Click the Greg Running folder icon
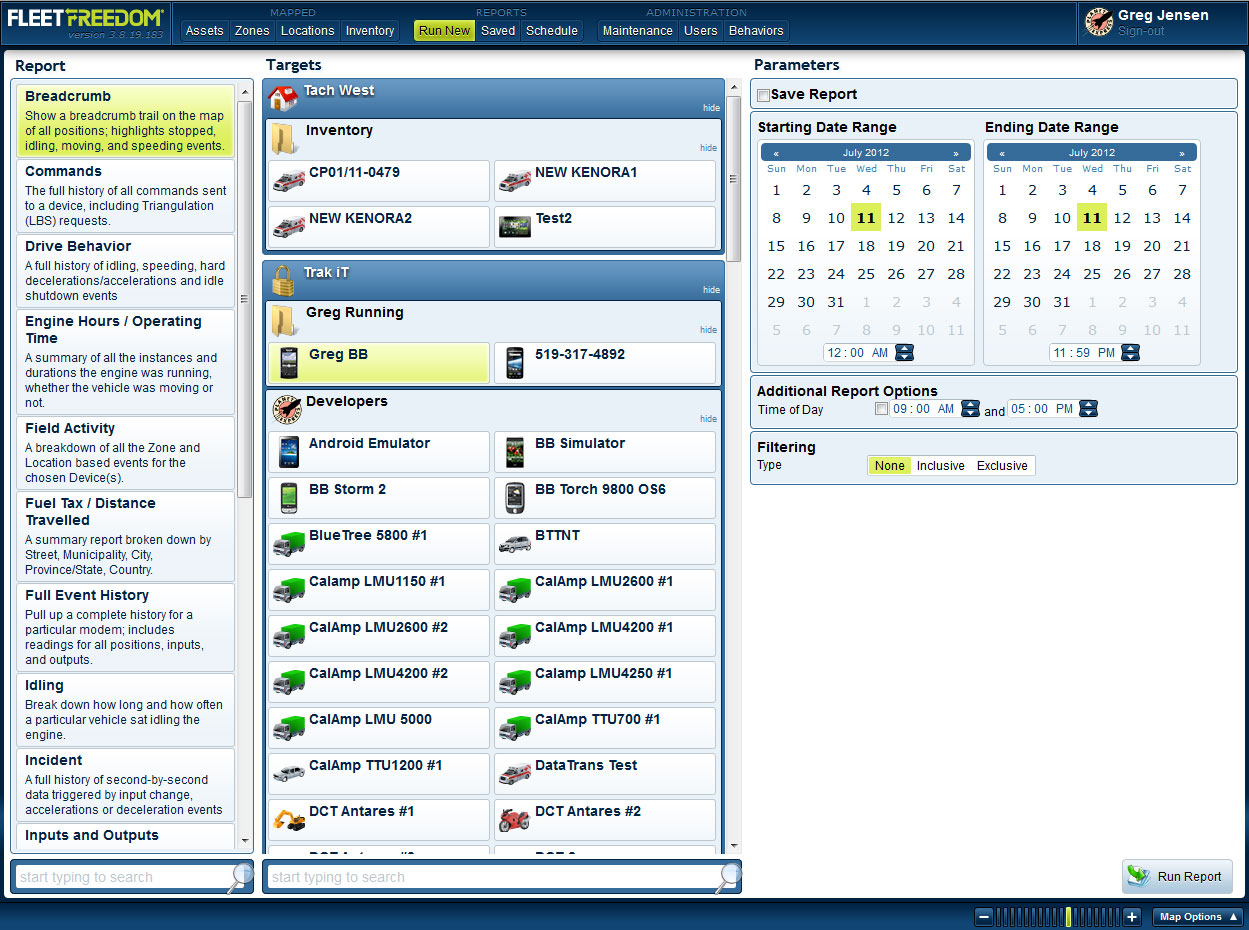Image resolution: width=1249 pixels, height=930 pixels. pyautogui.click(x=284, y=321)
